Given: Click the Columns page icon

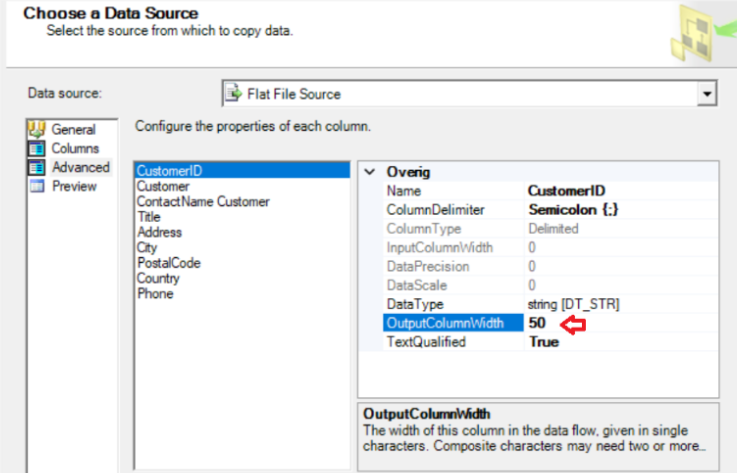Looking at the screenshot, I should point(37,149).
